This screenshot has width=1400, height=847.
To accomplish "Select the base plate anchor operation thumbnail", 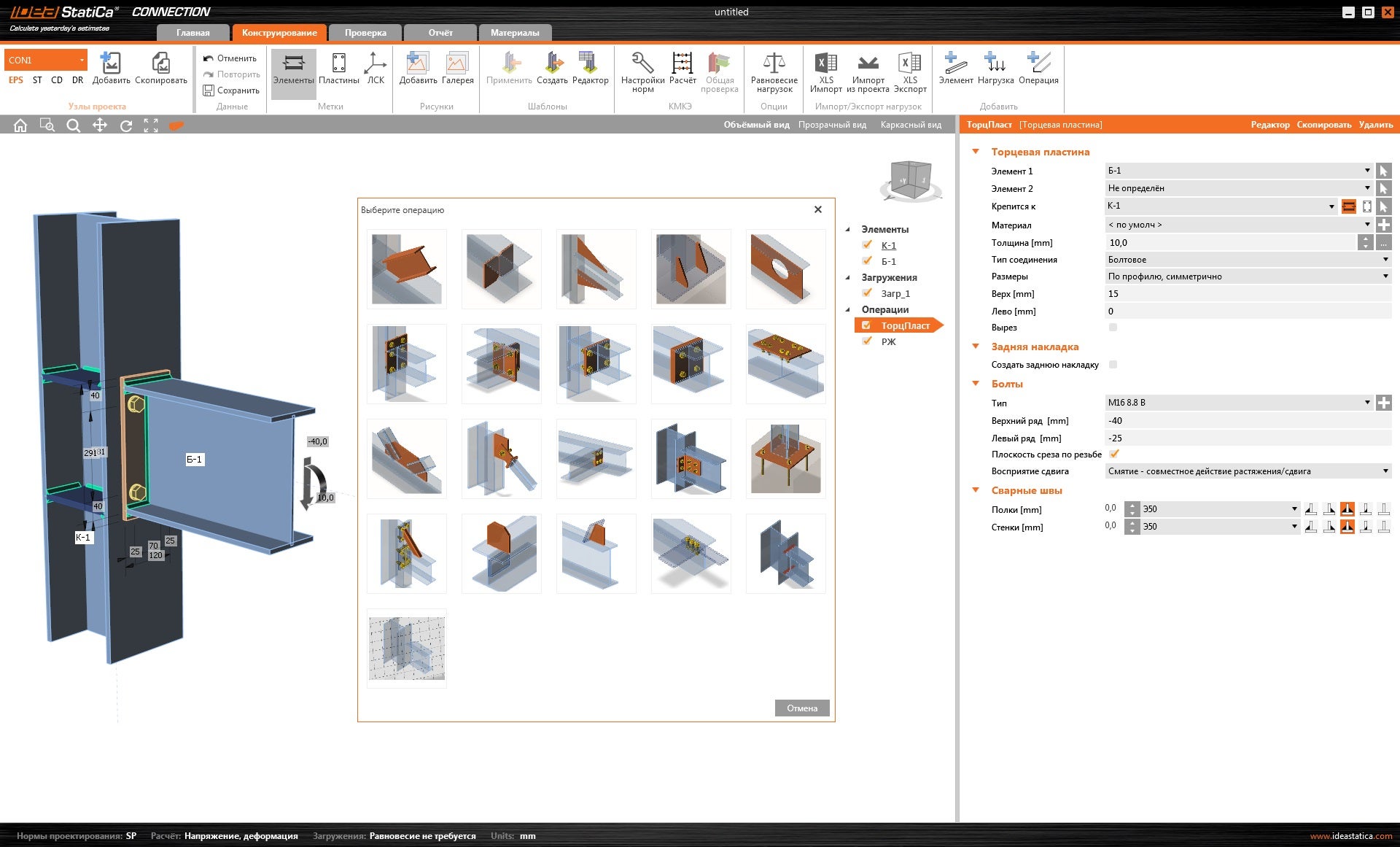I will [785, 459].
